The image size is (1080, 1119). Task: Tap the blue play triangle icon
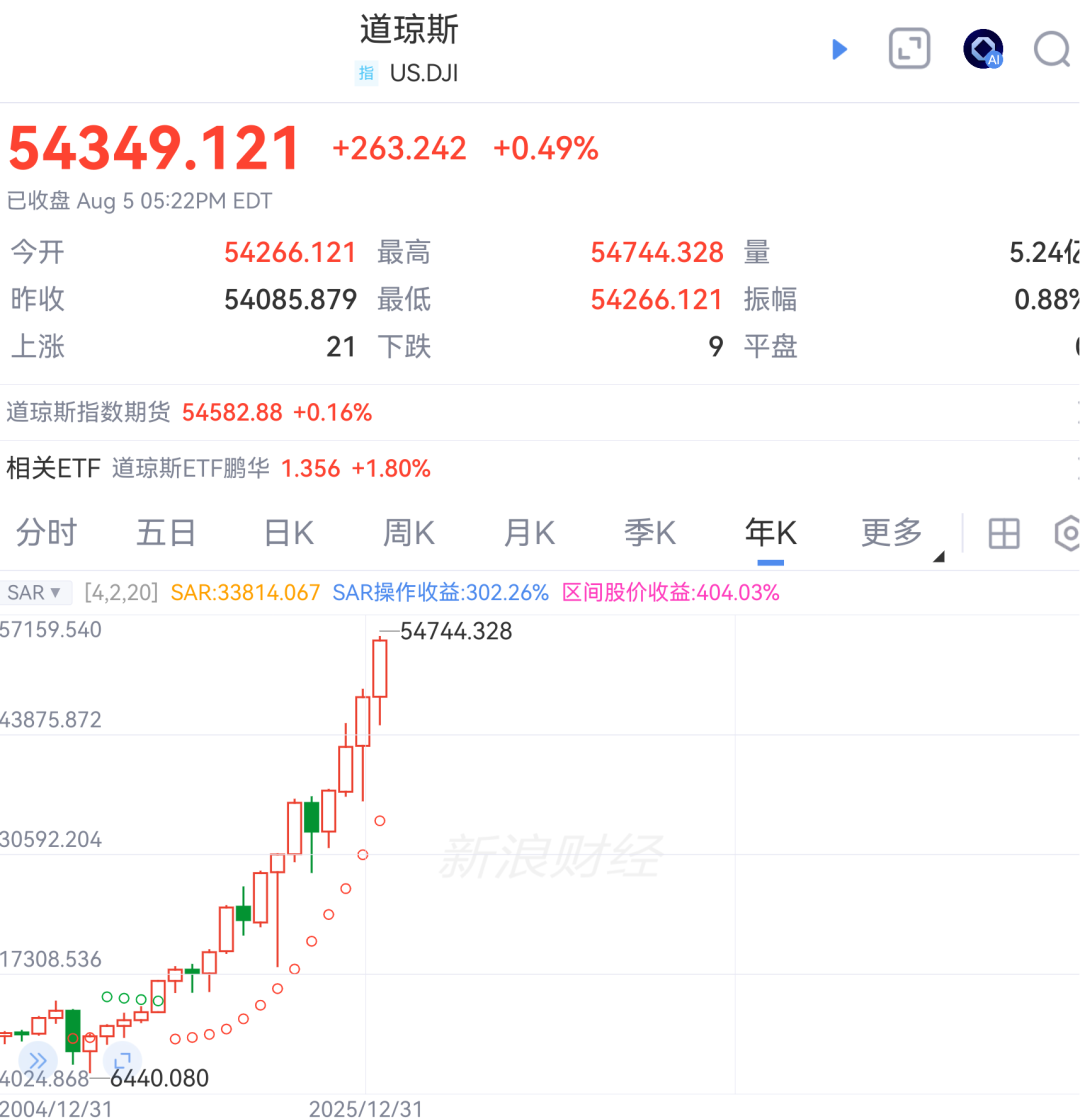tap(840, 49)
